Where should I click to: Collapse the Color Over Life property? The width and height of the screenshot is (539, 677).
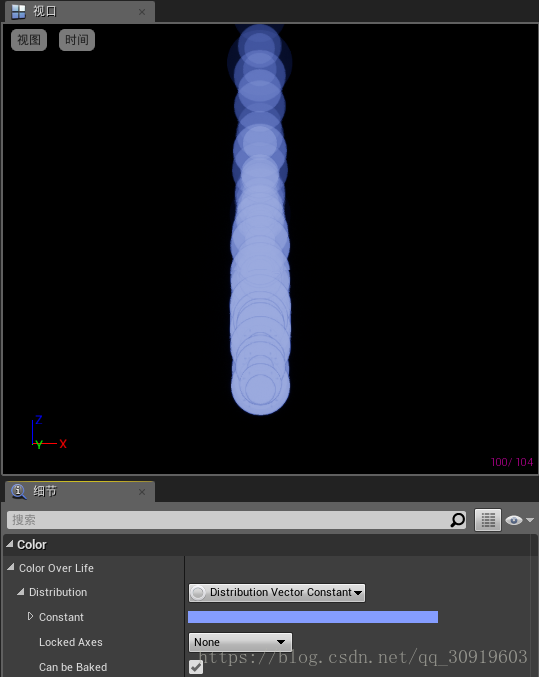(x=11, y=567)
